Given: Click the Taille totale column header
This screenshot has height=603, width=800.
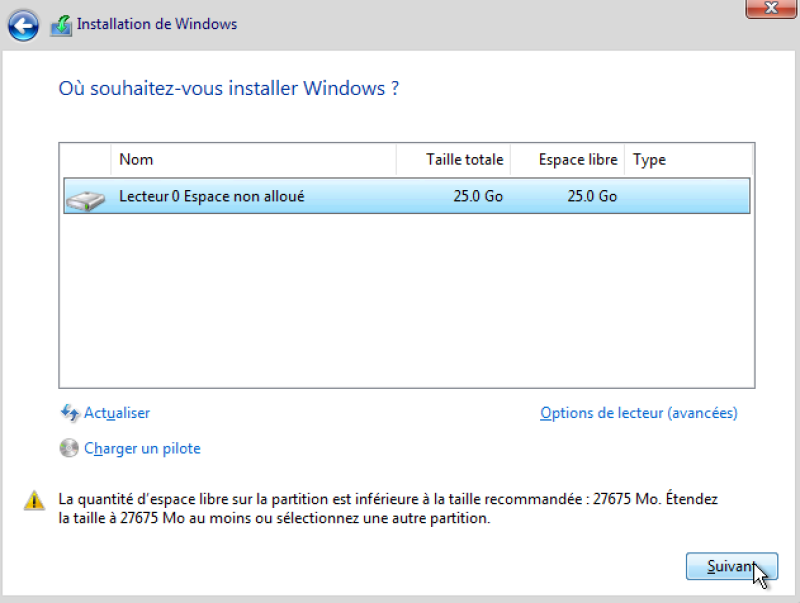Looking at the screenshot, I should click(x=453, y=160).
